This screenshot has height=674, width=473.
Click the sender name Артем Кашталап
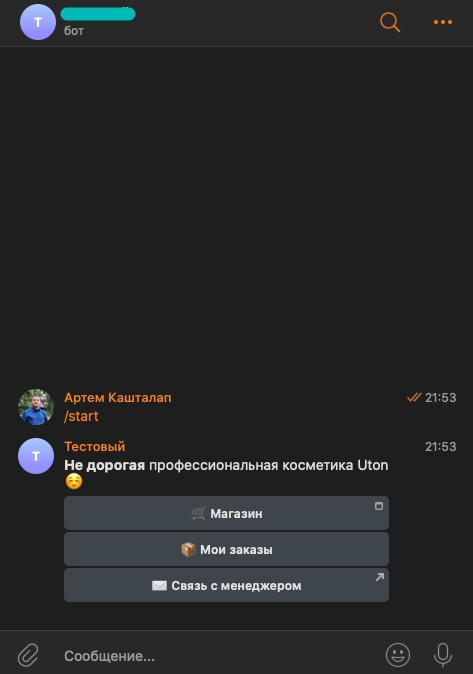118,398
